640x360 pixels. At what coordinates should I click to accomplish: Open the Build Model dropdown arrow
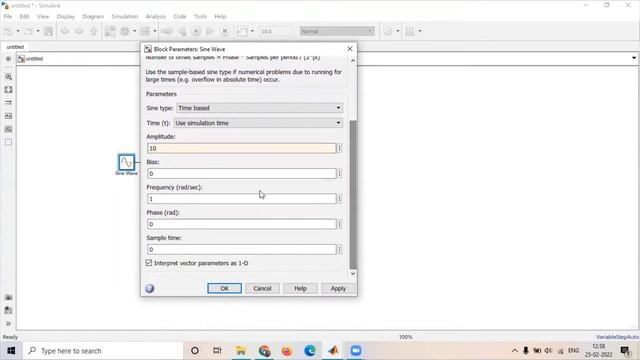(x=420, y=31)
